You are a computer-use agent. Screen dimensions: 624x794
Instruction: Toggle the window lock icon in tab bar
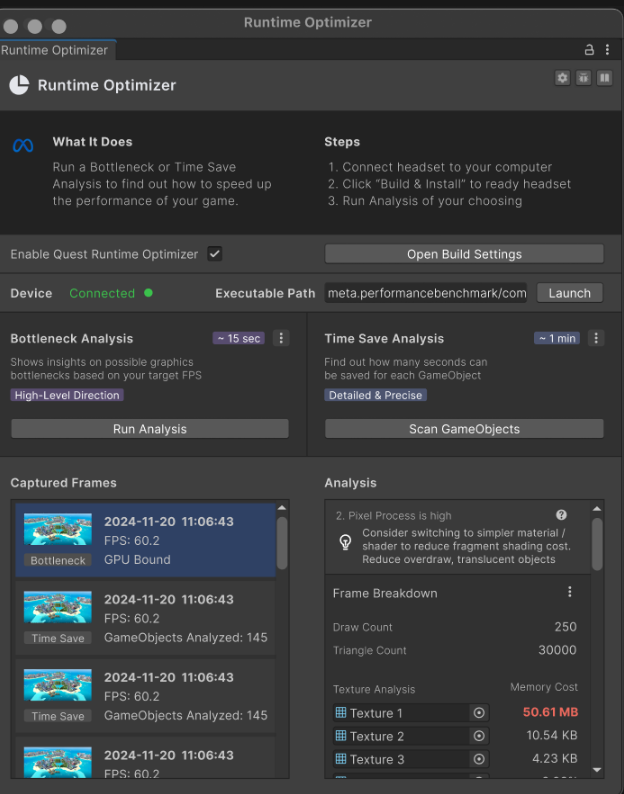pyautogui.click(x=589, y=50)
